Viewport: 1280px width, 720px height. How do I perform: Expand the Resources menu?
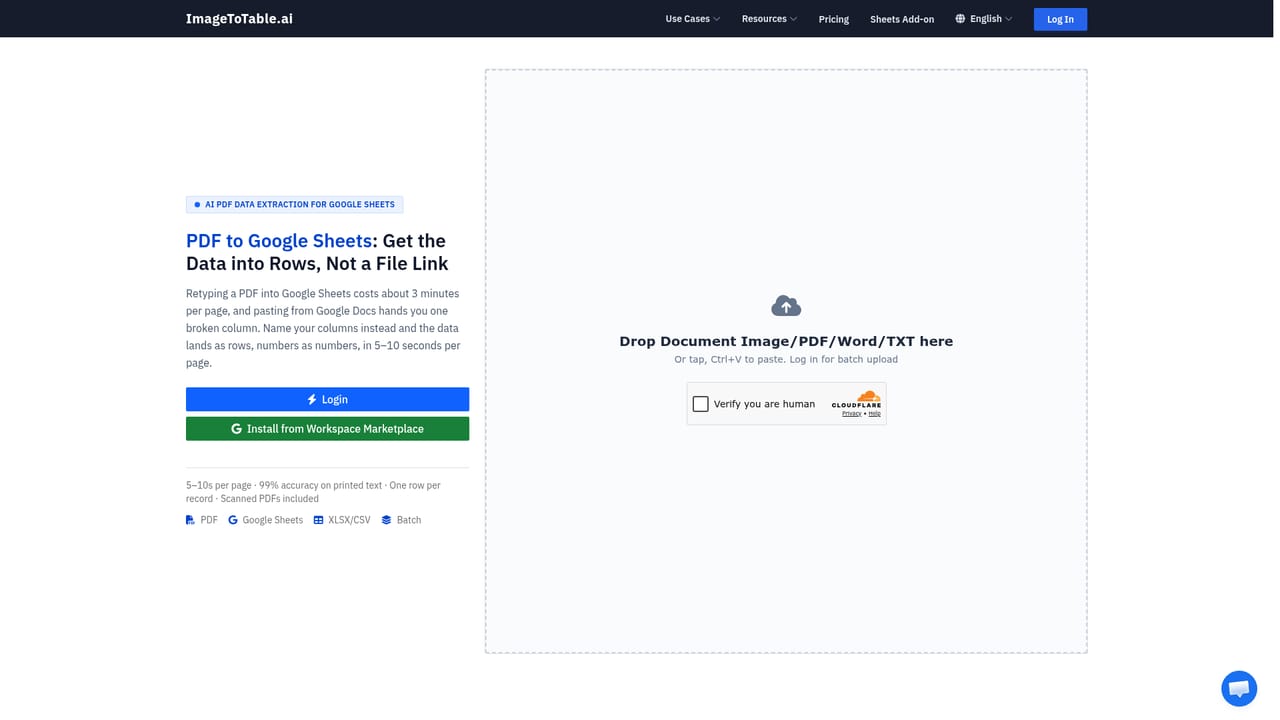click(x=769, y=19)
